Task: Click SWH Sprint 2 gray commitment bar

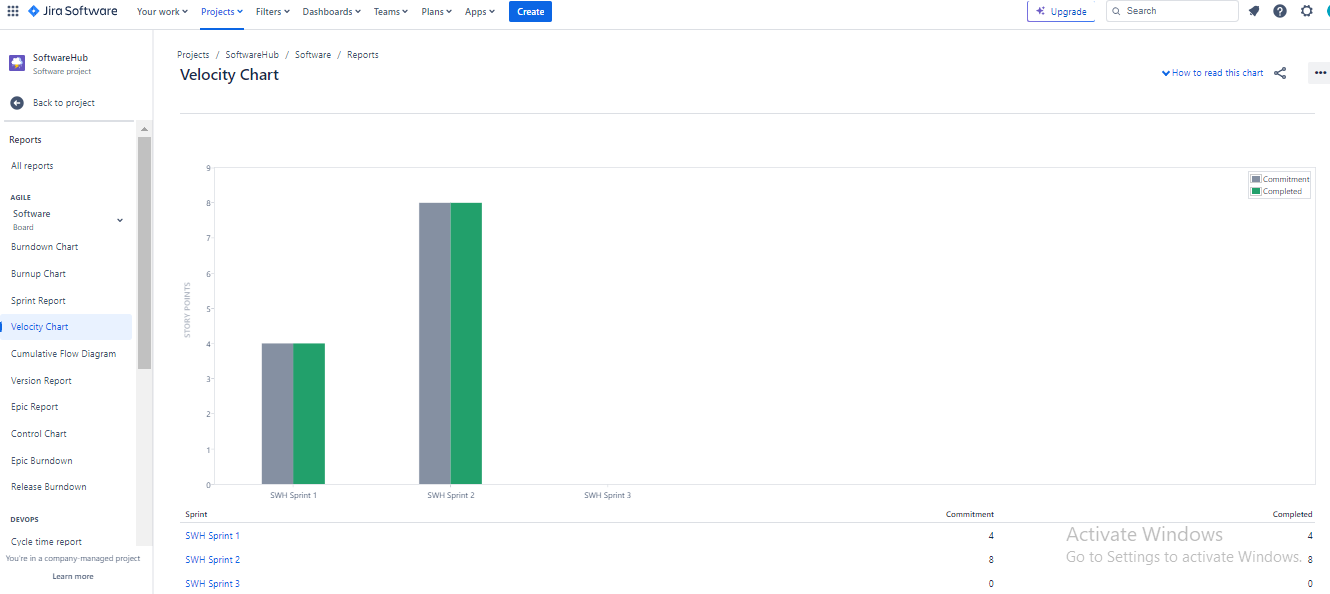Action: [x=435, y=344]
